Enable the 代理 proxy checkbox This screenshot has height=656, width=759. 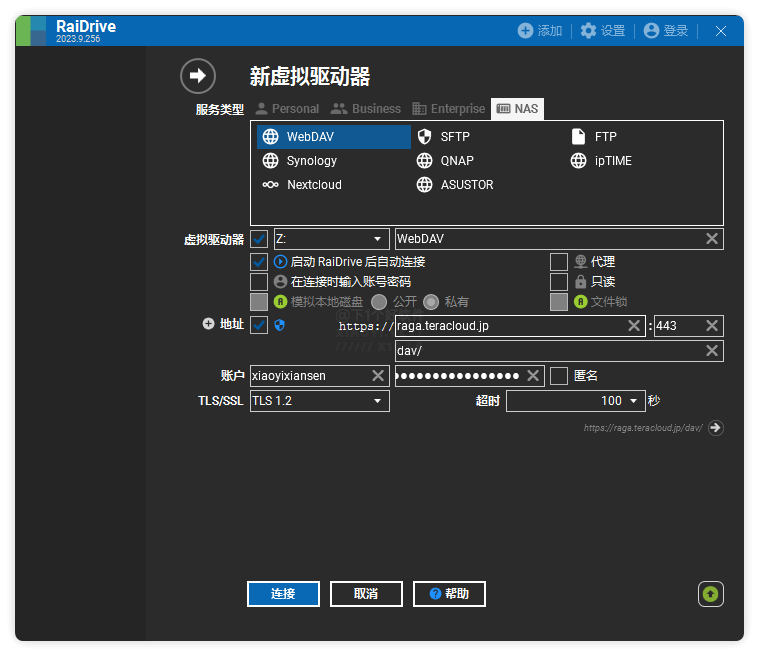point(559,262)
